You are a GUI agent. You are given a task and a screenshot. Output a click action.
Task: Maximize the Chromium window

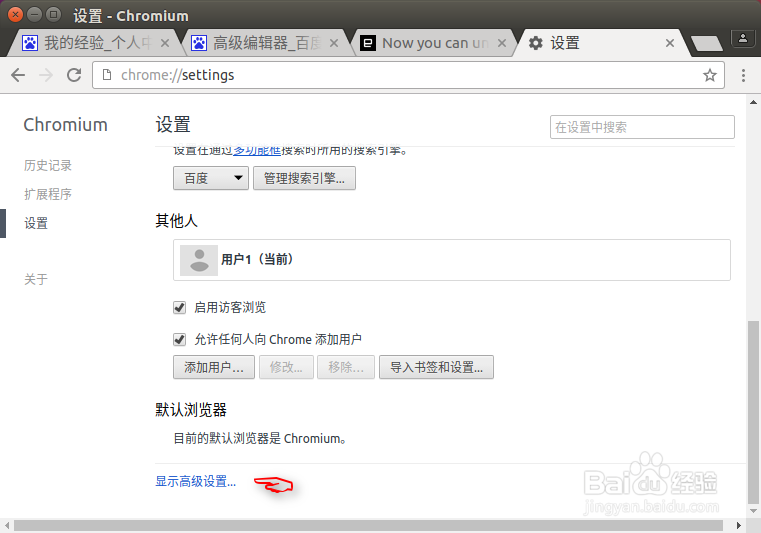[53, 15]
